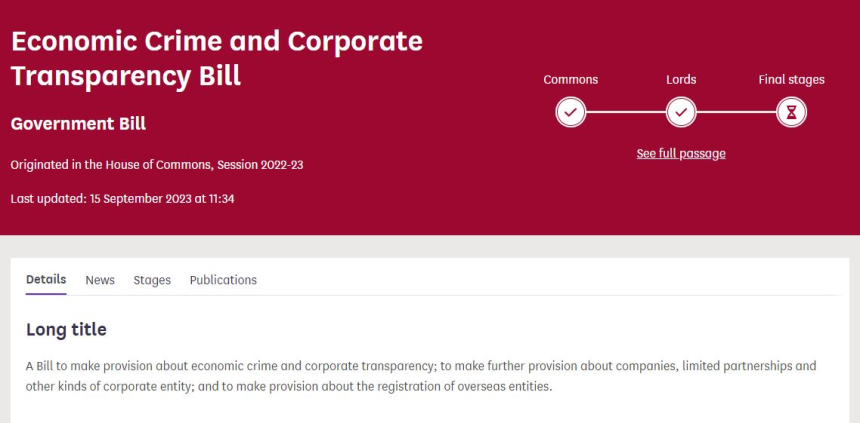This screenshot has width=860, height=423.
Task: Select the Lords stage label
Action: point(681,80)
